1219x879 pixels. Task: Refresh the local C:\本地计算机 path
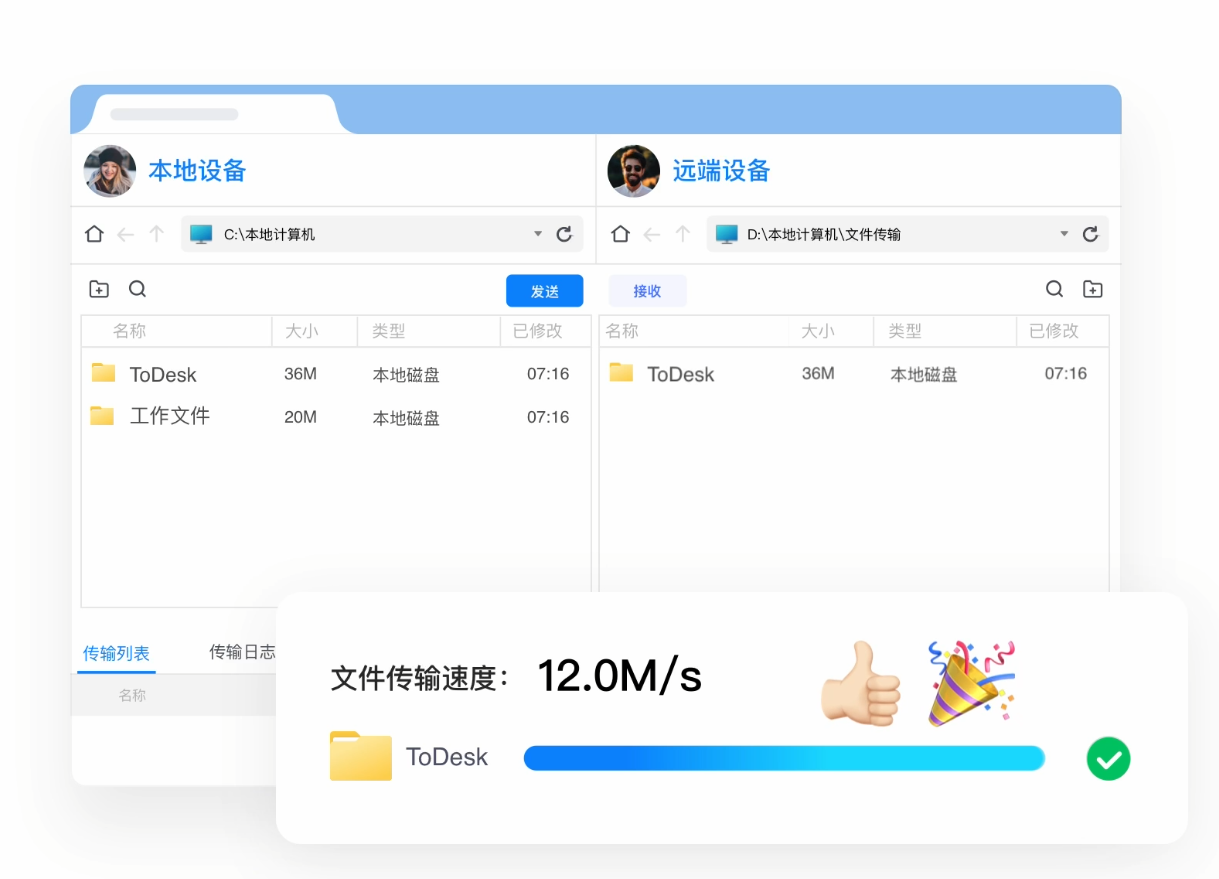(x=564, y=234)
